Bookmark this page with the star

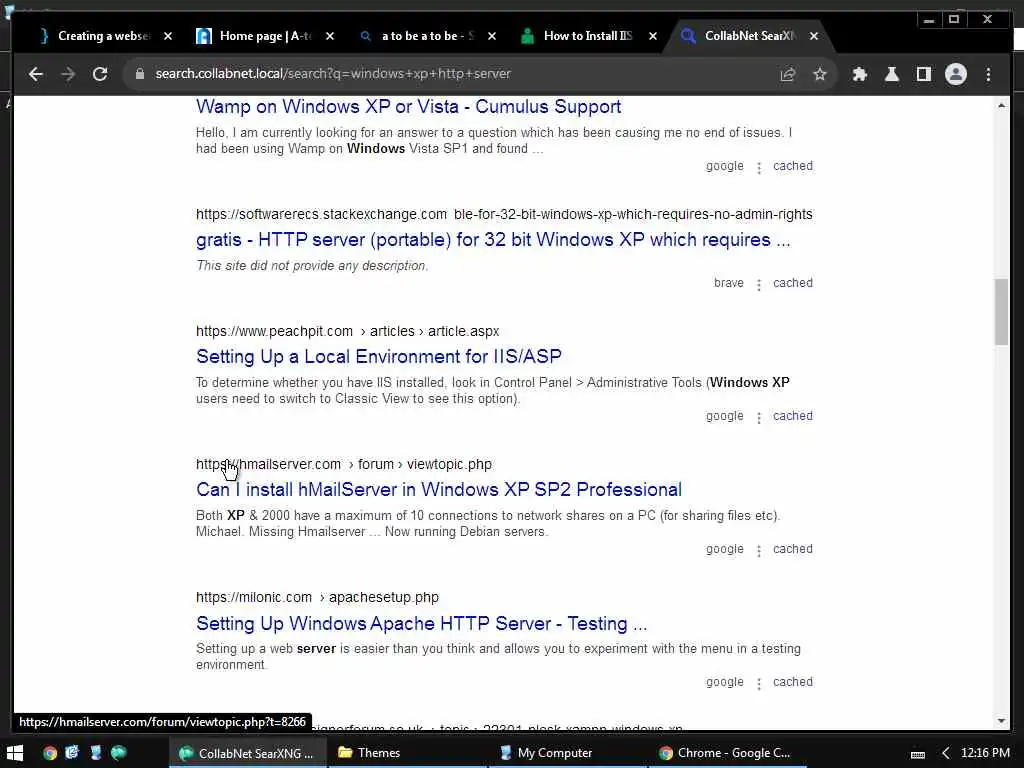pyautogui.click(x=820, y=74)
